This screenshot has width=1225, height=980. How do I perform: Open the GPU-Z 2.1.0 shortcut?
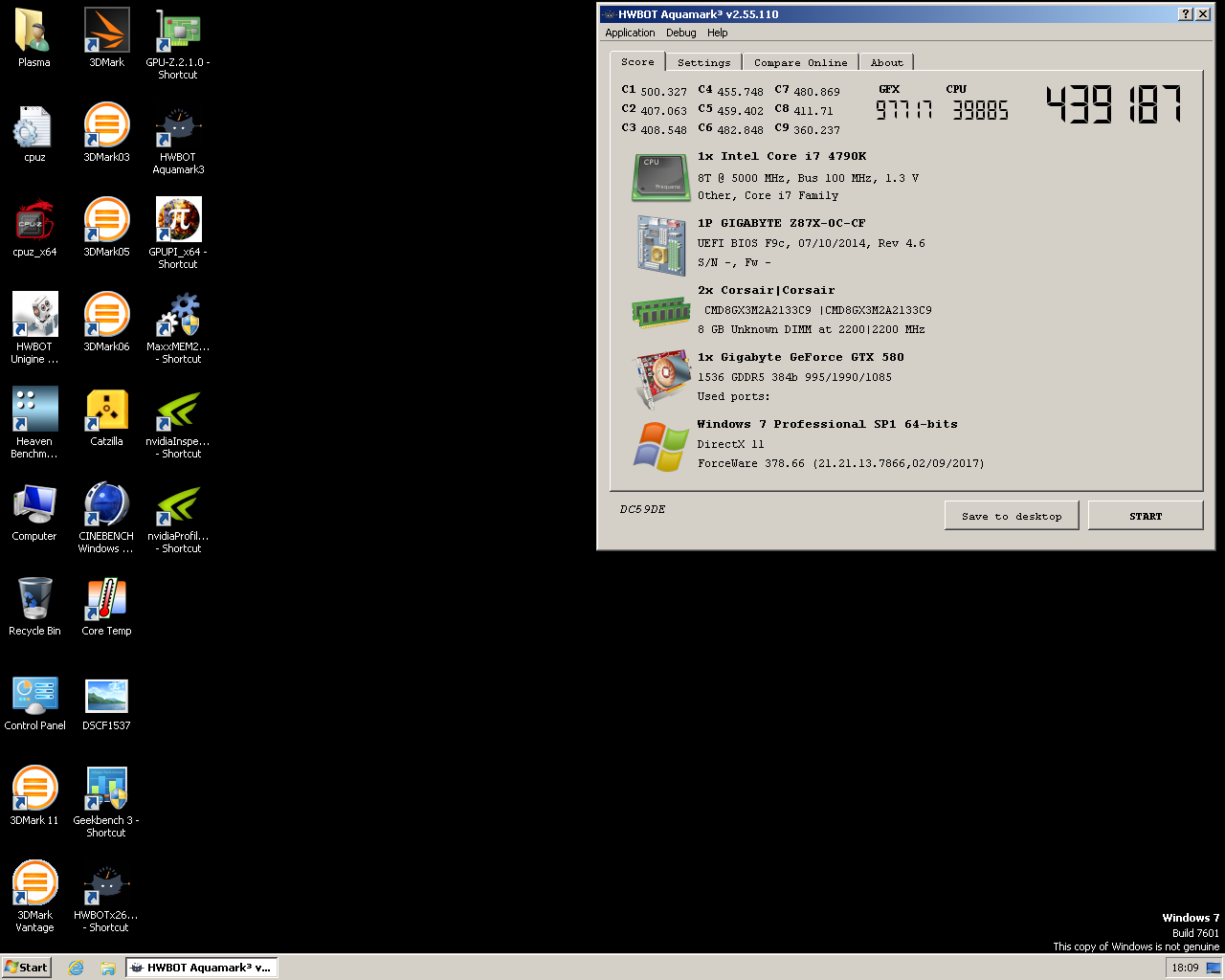[x=178, y=44]
